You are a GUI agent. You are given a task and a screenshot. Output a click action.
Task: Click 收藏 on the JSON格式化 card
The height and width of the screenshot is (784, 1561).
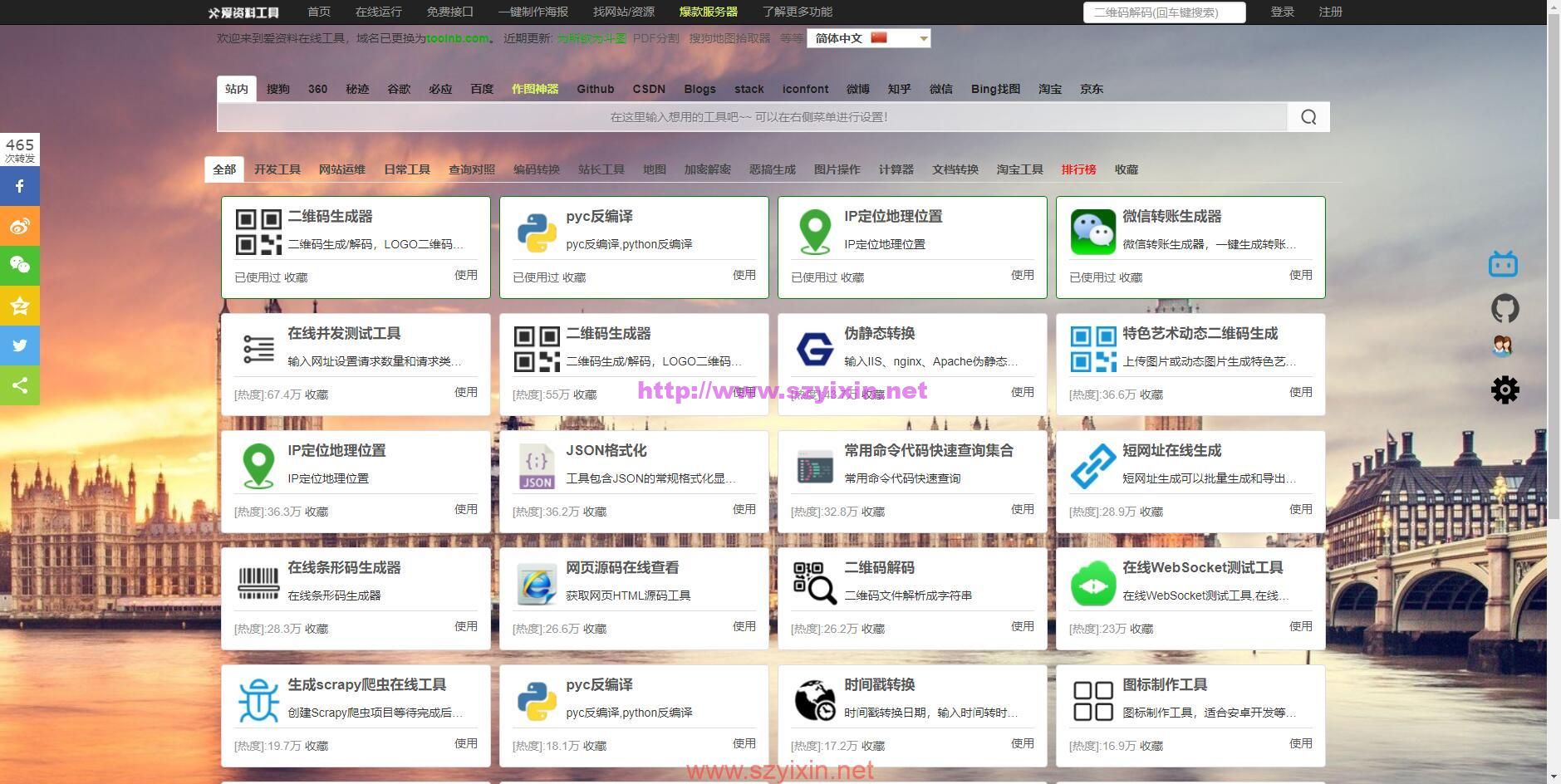[595, 512]
